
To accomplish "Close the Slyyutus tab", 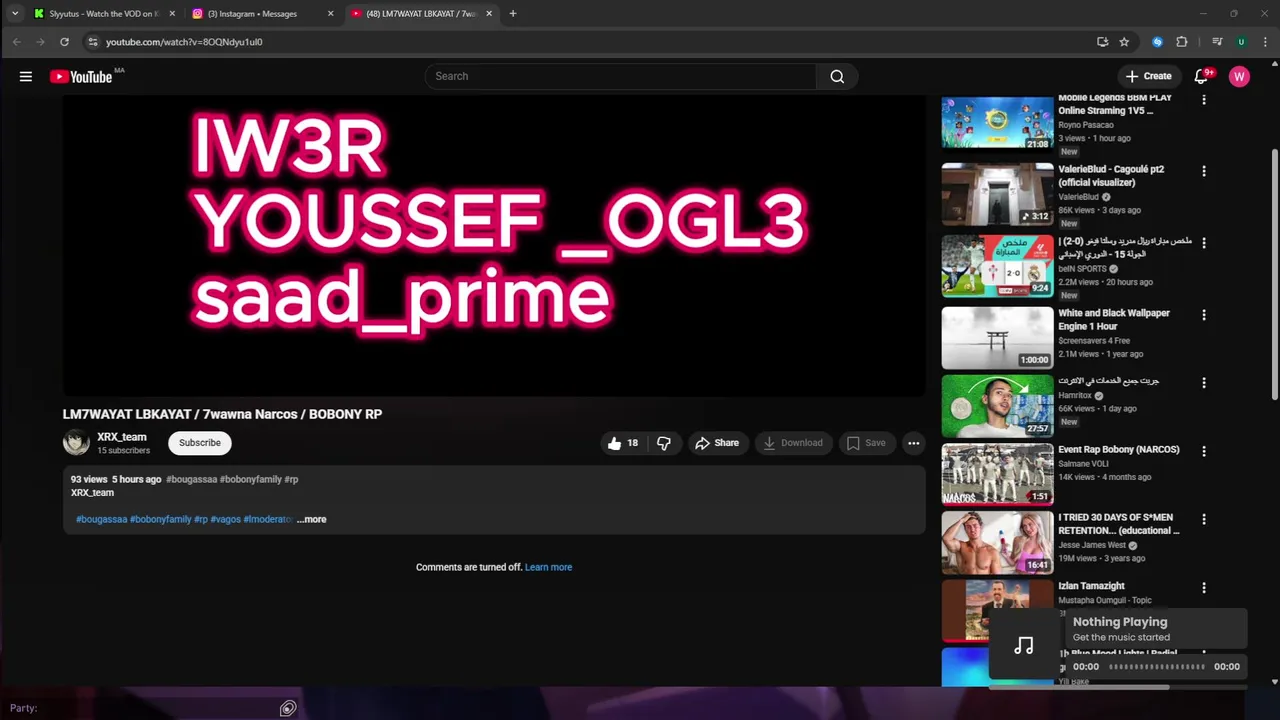I will pyautogui.click(x=172, y=14).
